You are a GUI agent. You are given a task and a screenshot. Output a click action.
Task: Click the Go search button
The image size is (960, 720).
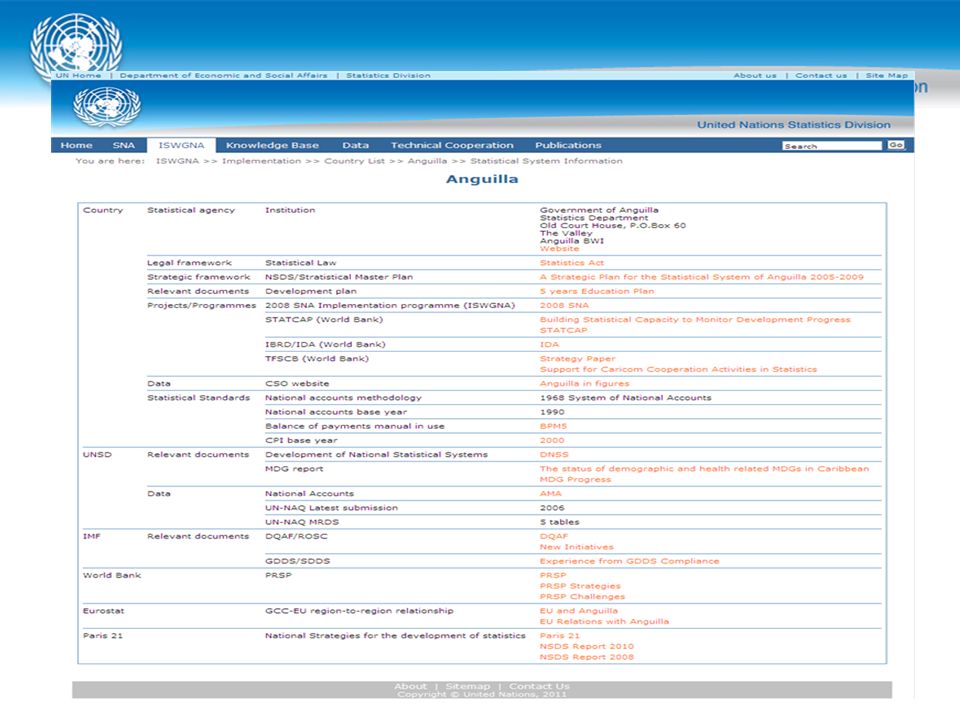[x=896, y=145]
